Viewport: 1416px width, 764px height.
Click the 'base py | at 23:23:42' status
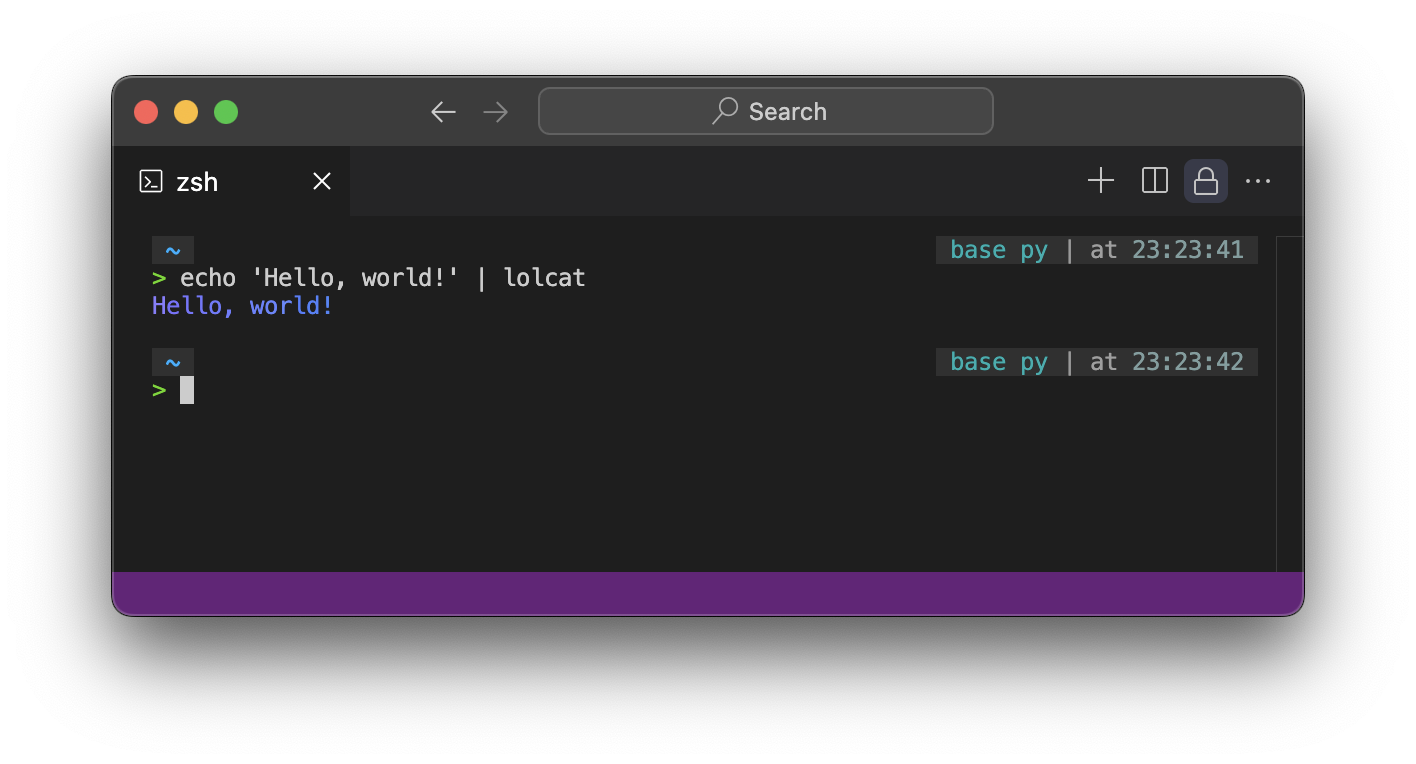pos(1097,362)
